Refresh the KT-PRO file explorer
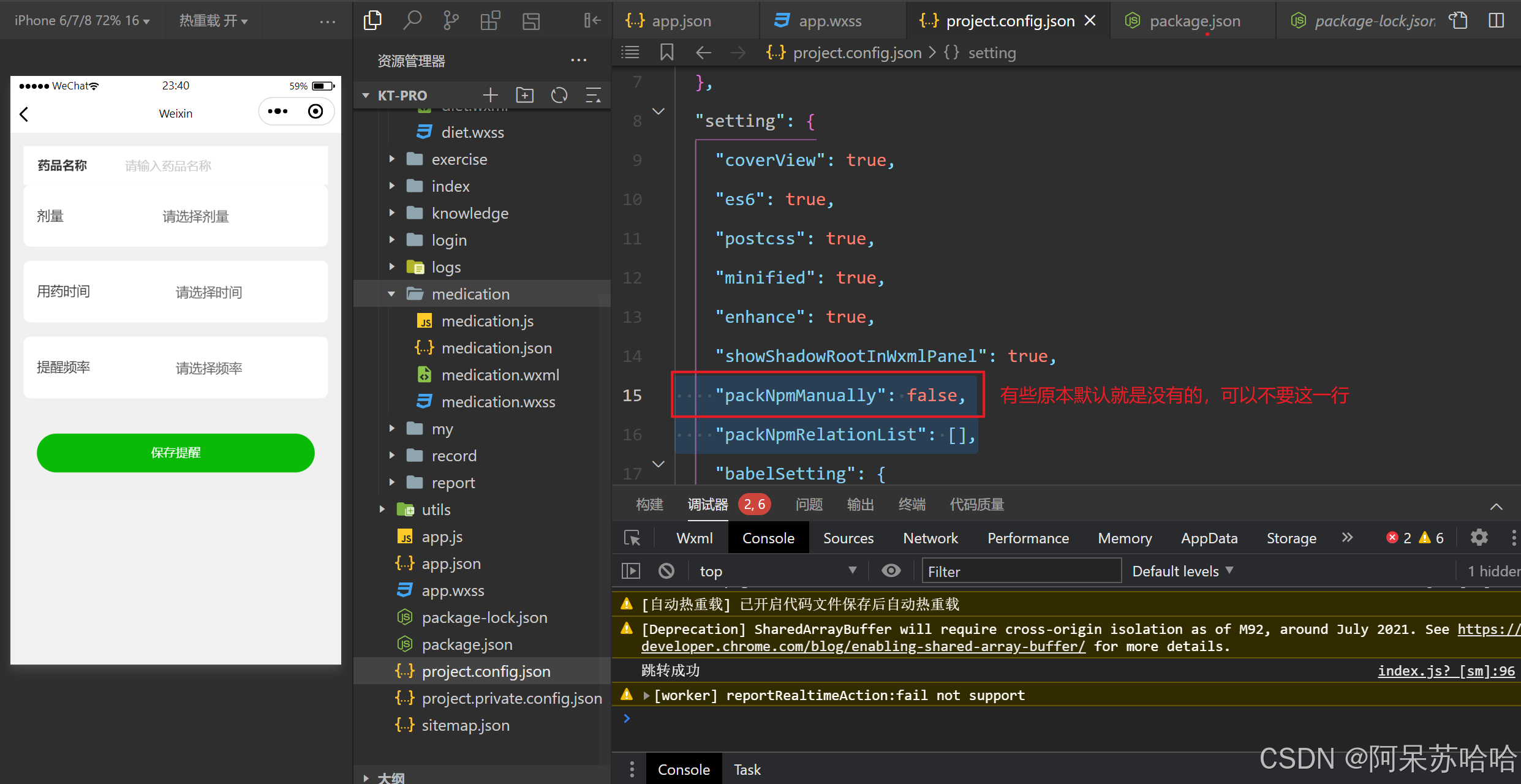Image resolution: width=1521 pixels, height=784 pixels. click(x=559, y=95)
